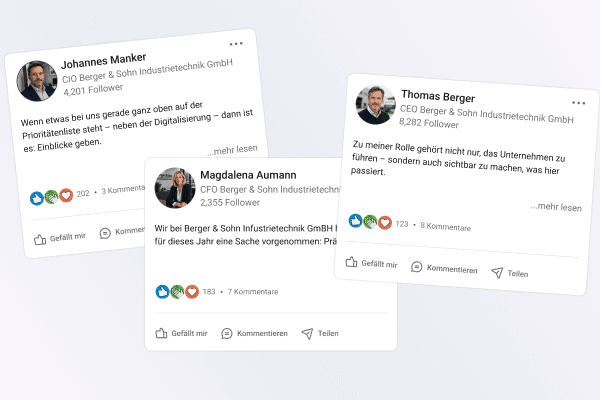Open three-dot menu on Thomas Berger's post

point(578,103)
